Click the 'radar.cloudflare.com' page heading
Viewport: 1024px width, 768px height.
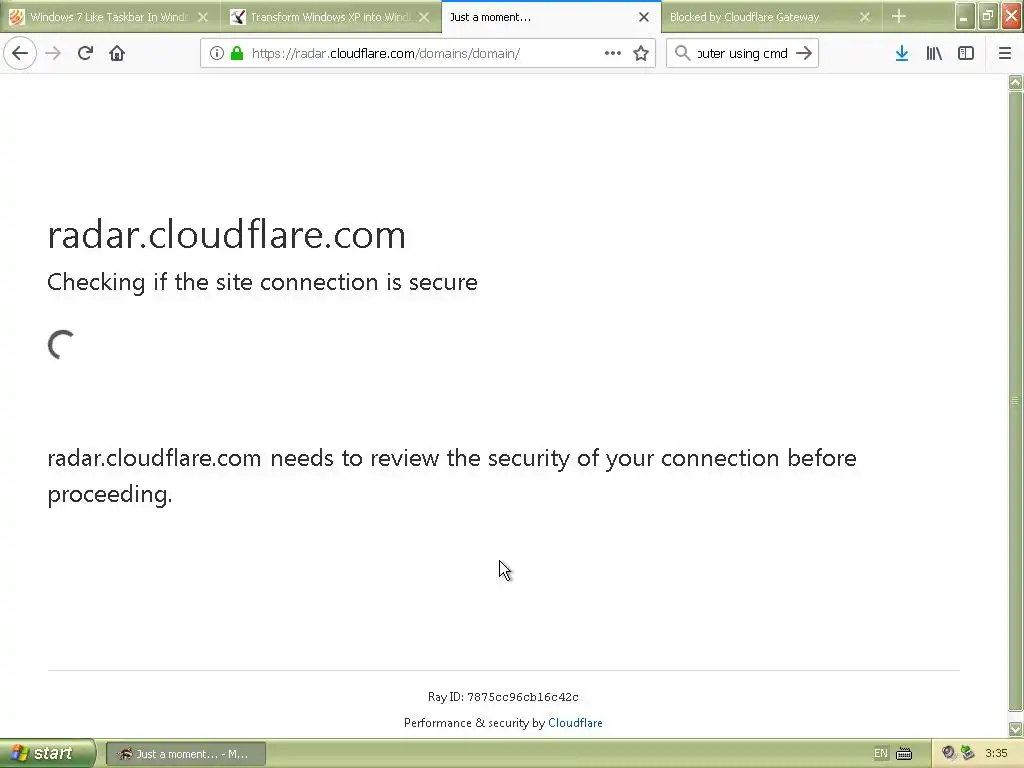[x=227, y=234]
